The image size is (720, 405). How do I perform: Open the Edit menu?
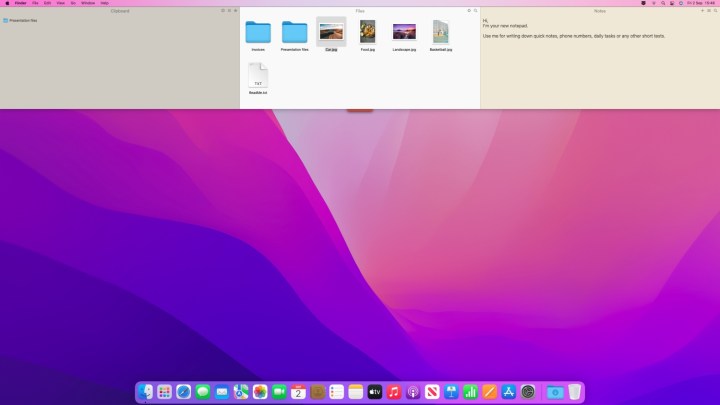point(47,3)
